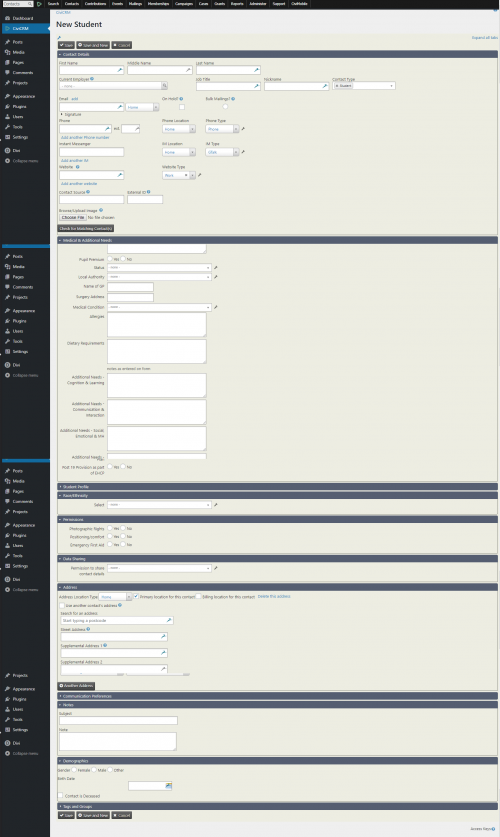This screenshot has height=837, width=500.
Task: Click the wrench icon beside Race/Ethnicity Select
Action: [x=216, y=505]
